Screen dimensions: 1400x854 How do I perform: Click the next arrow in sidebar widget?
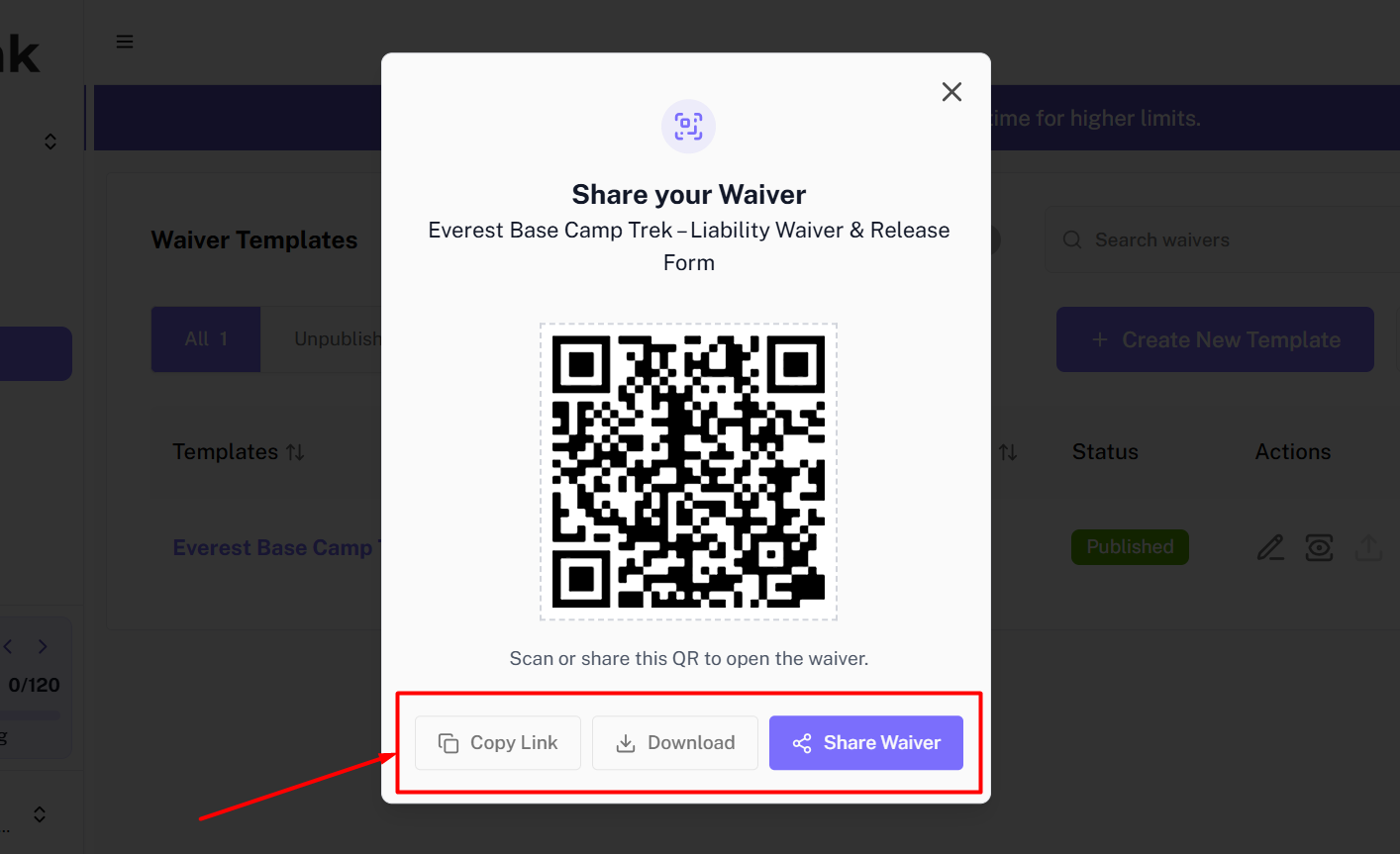pos(43,646)
